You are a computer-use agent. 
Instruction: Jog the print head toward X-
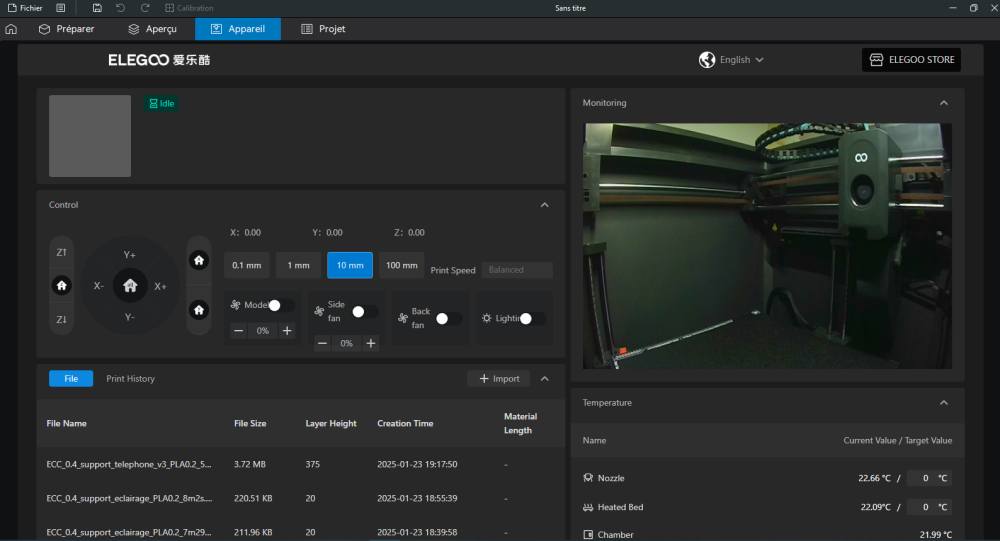click(98, 286)
